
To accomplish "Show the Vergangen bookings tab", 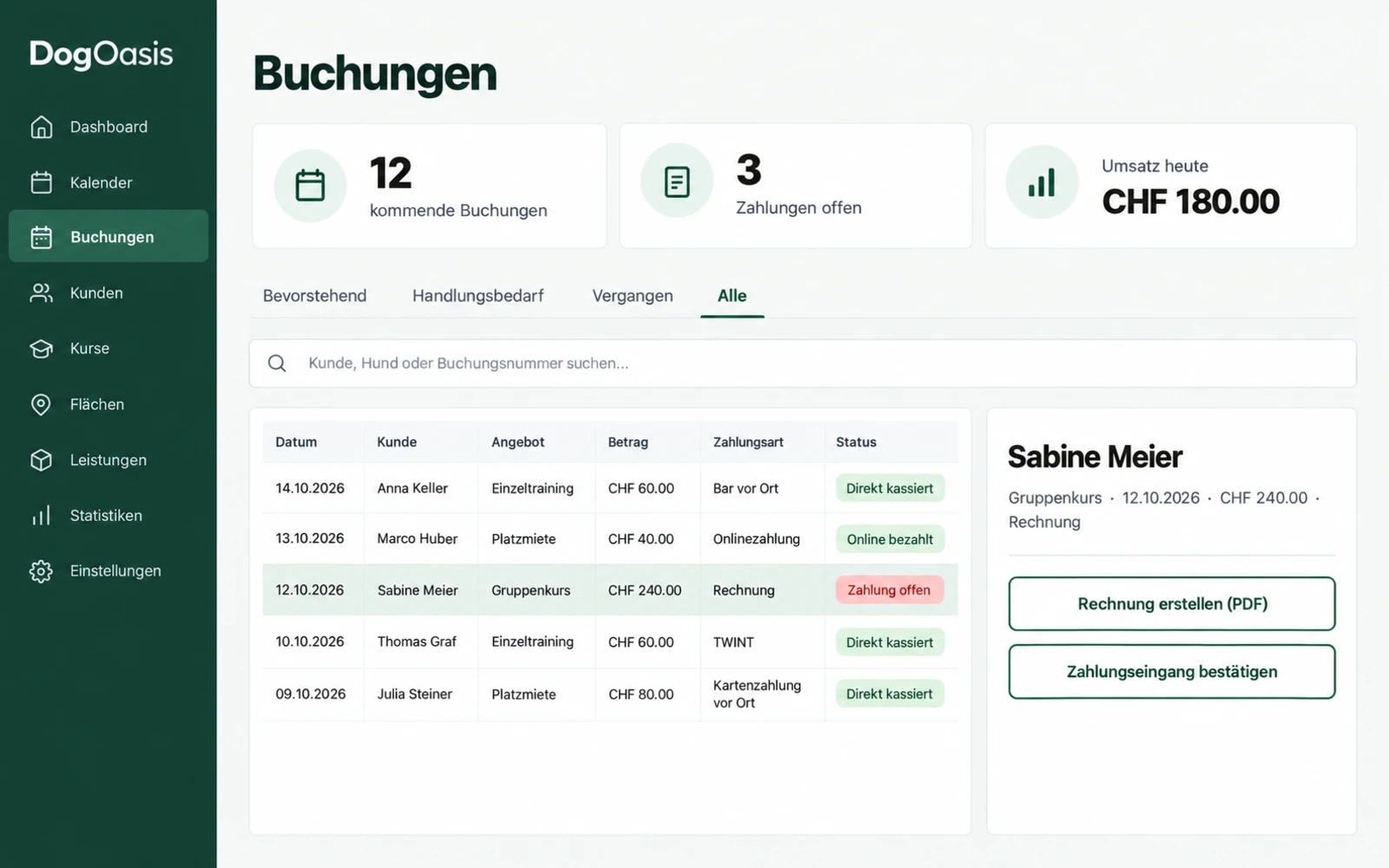I will tap(633, 296).
